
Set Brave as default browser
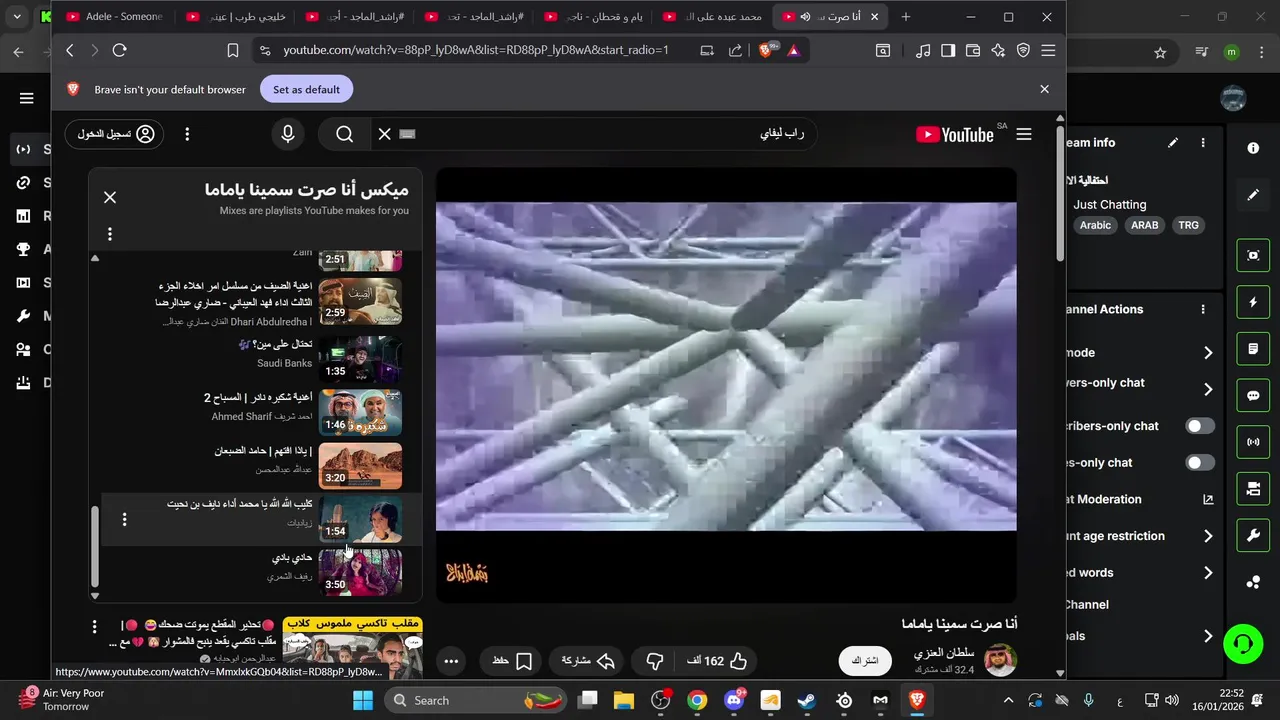pos(306,89)
